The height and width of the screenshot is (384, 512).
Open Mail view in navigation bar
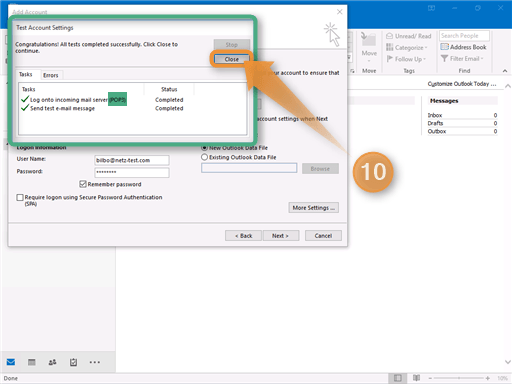pos(11,362)
